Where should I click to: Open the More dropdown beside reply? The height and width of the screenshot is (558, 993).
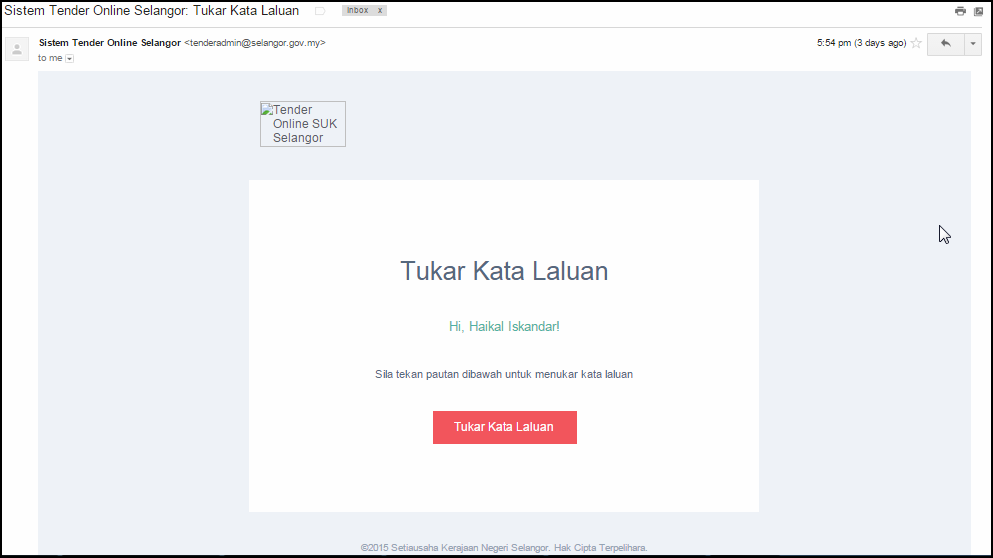coord(973,44)
